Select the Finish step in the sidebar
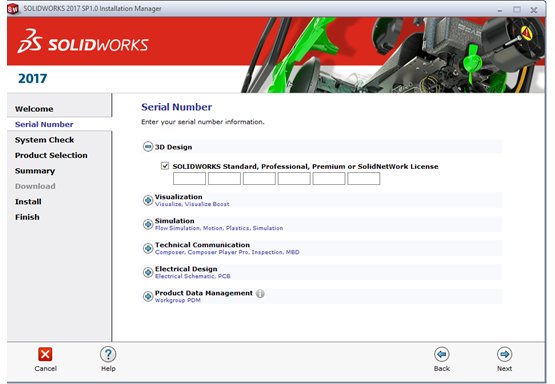Image resolution: width=555 pixels, height=384 pixels. click(27, 217)
